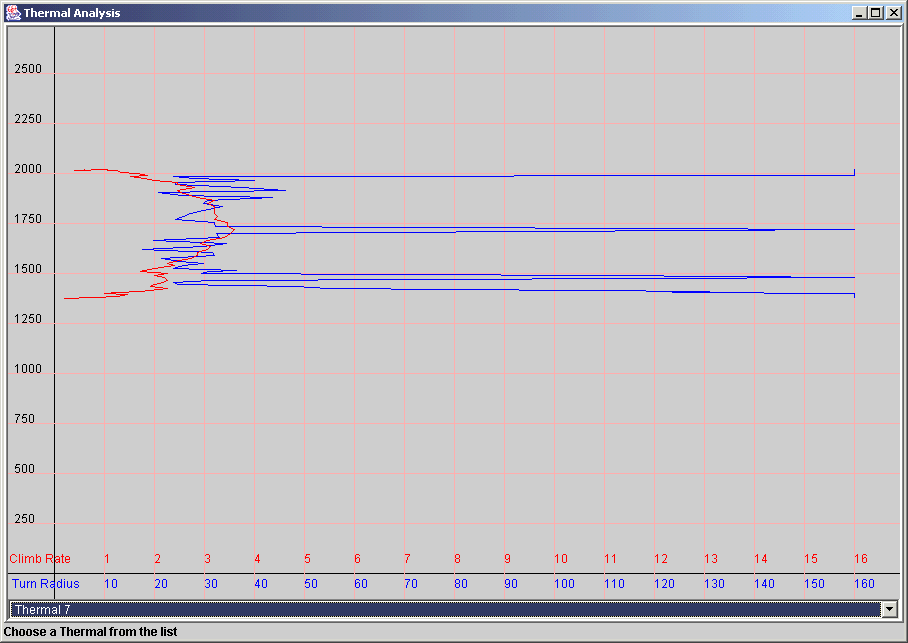
Task: Click the 2000 altitude axis label
Action: click(27, 170)
